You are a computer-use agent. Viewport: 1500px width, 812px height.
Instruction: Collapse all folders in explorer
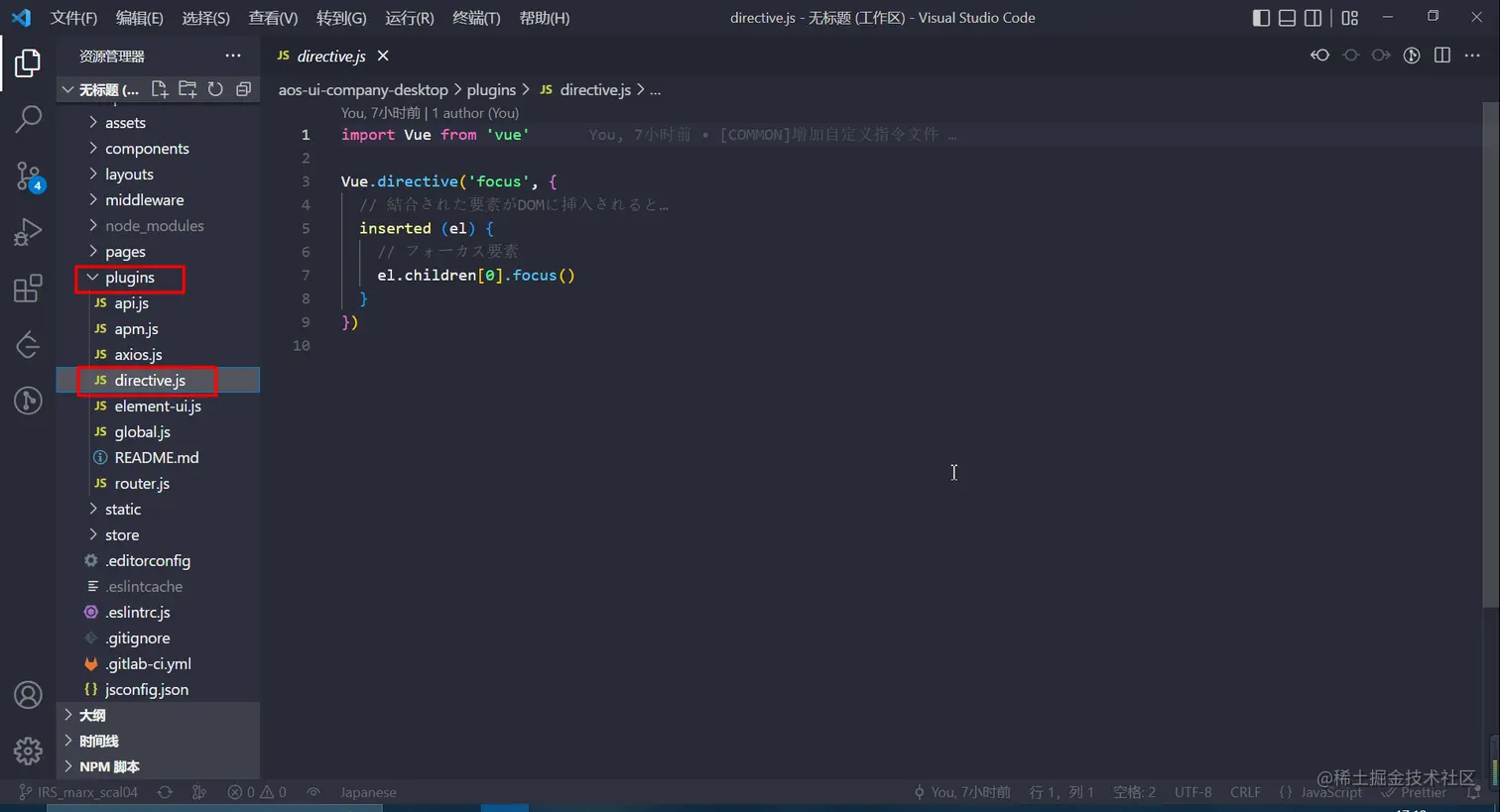tap(243, 89)
